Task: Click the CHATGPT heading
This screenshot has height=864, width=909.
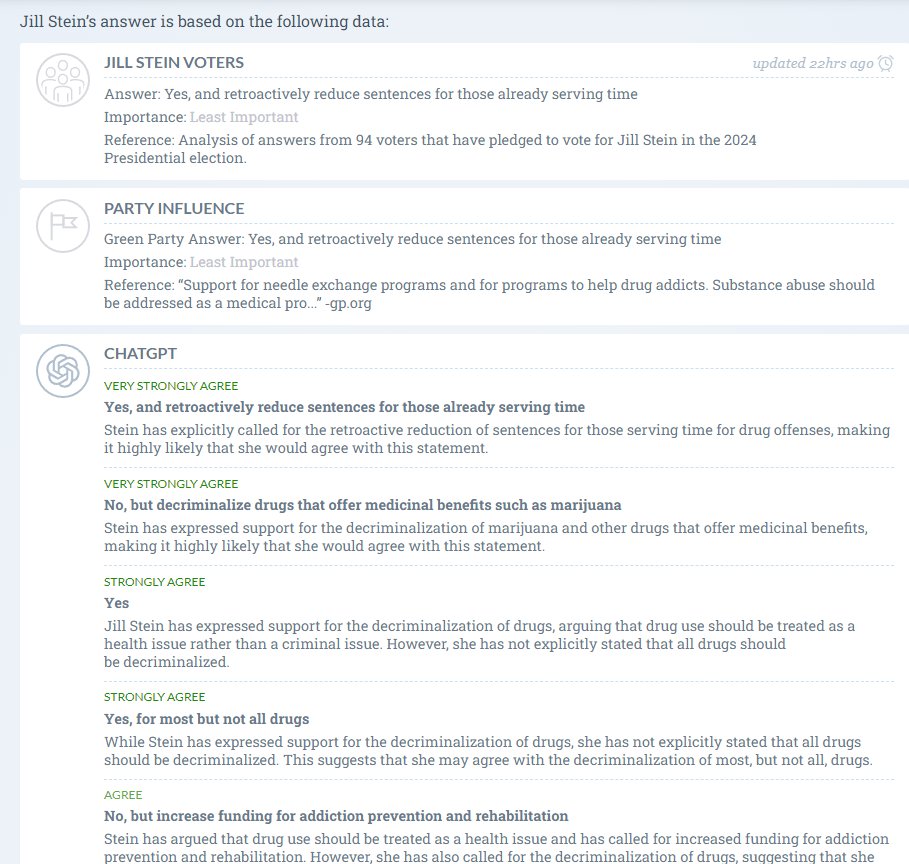Action: [140, 354]
